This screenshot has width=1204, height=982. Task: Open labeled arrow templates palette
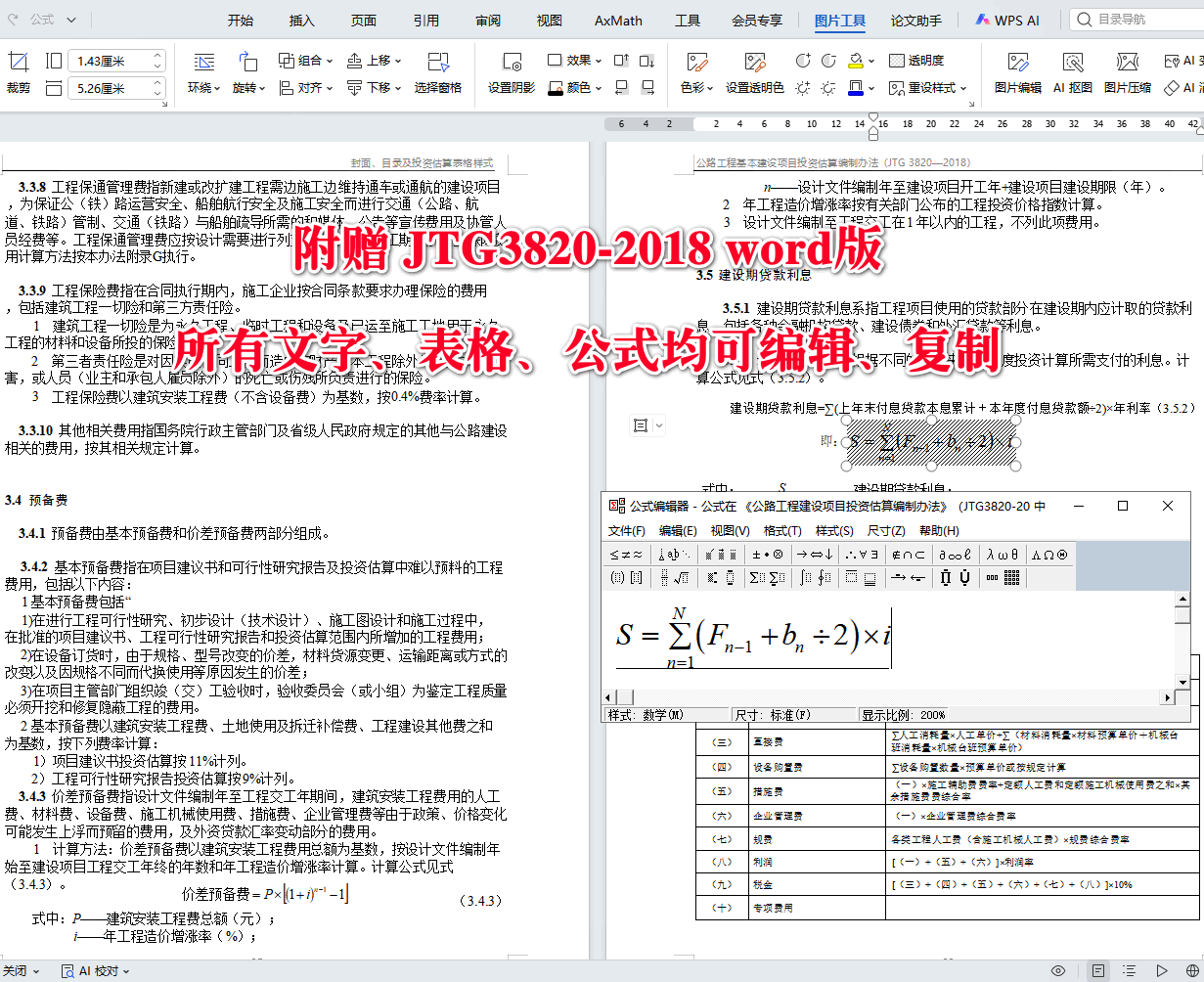pos(910,578)
